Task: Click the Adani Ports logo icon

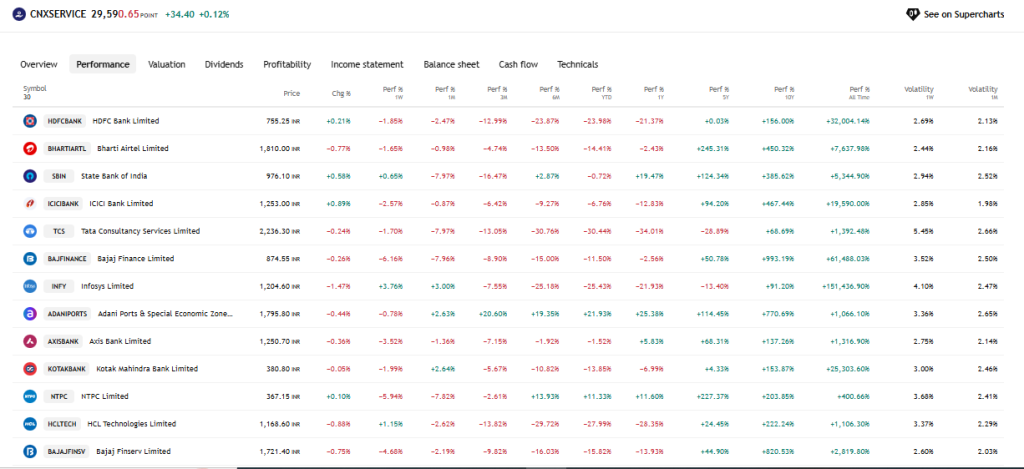Action: coord(30,314)
